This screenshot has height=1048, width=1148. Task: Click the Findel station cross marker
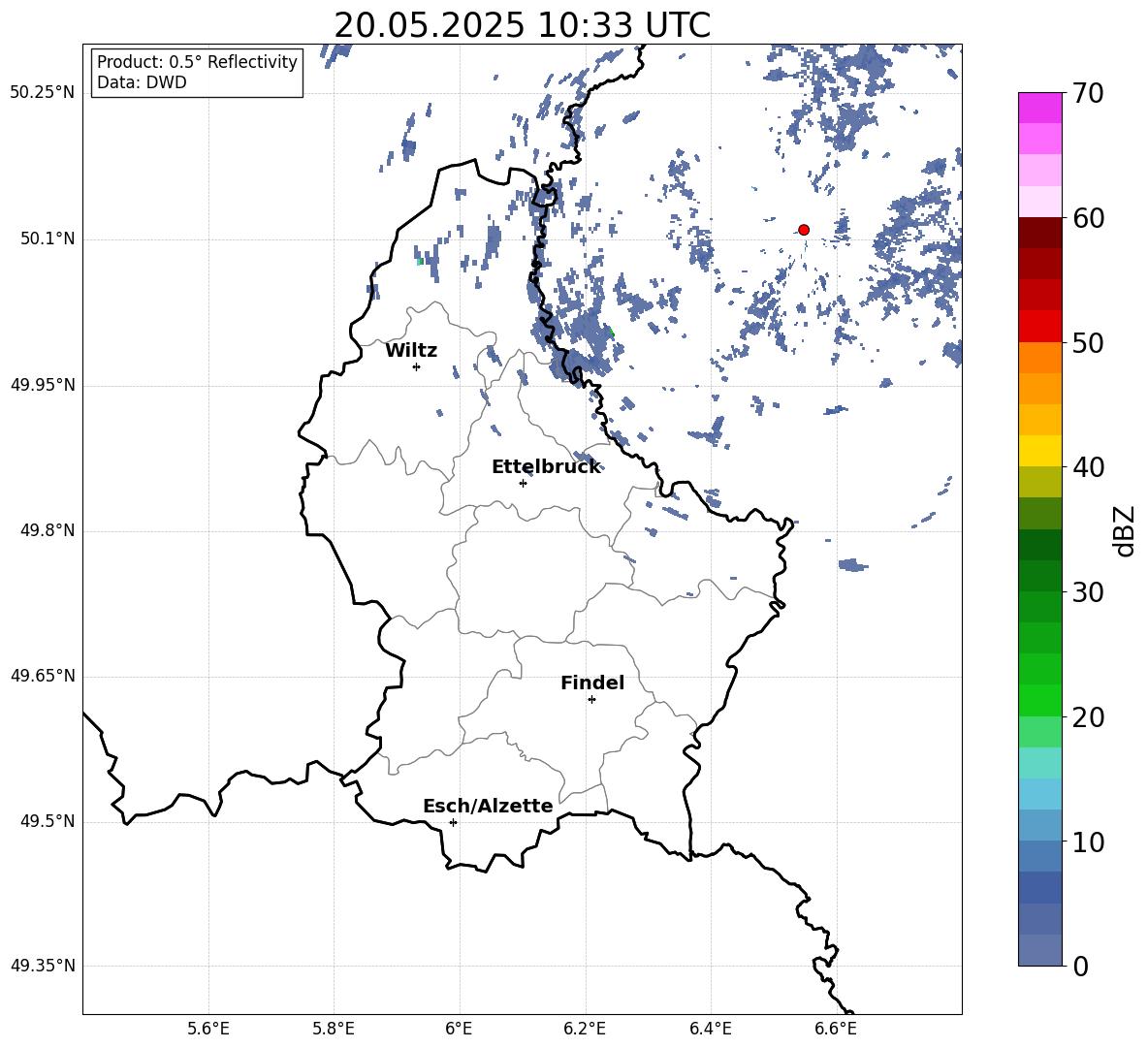pos(591,700)
